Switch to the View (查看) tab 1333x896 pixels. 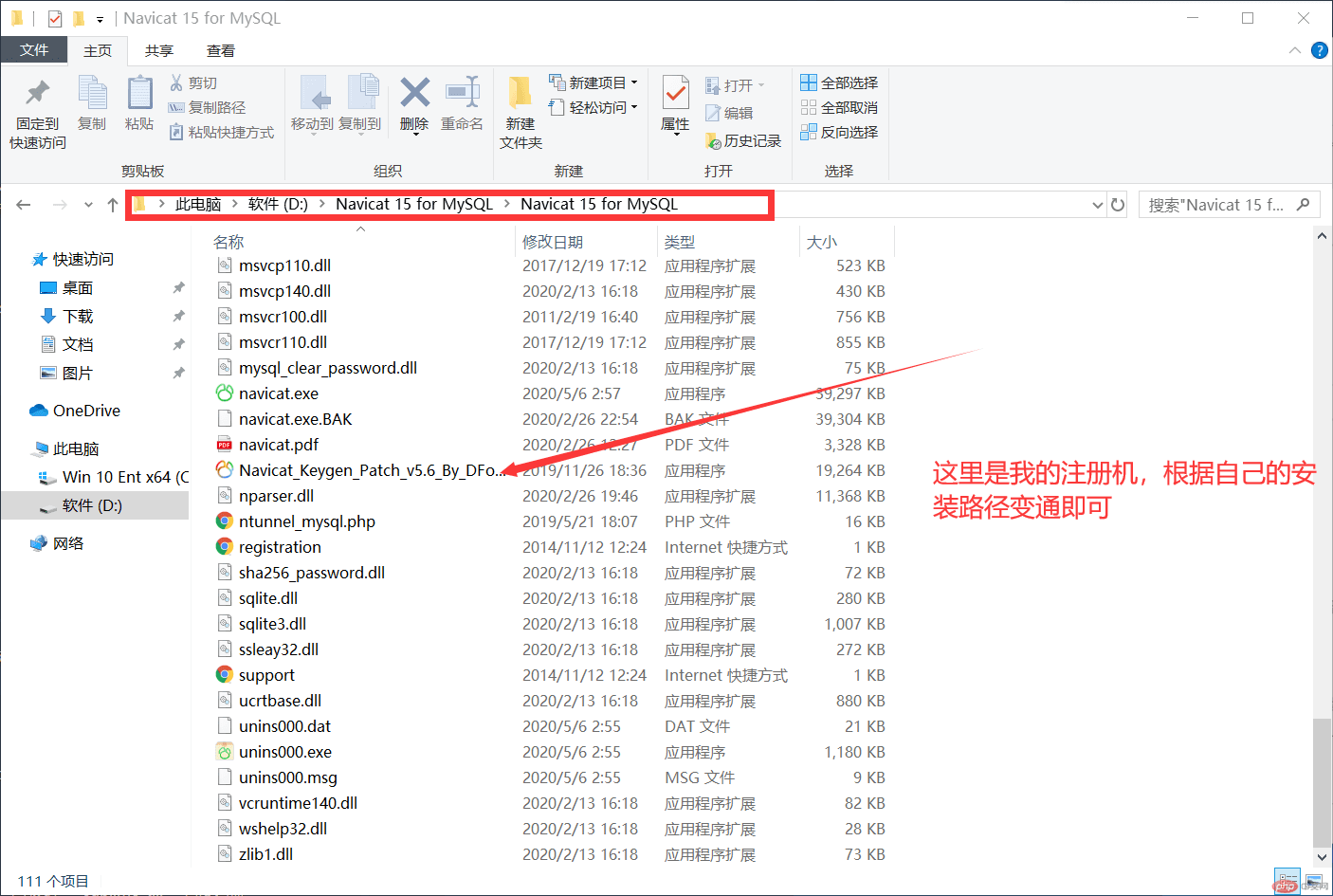(x=221, y=50)
